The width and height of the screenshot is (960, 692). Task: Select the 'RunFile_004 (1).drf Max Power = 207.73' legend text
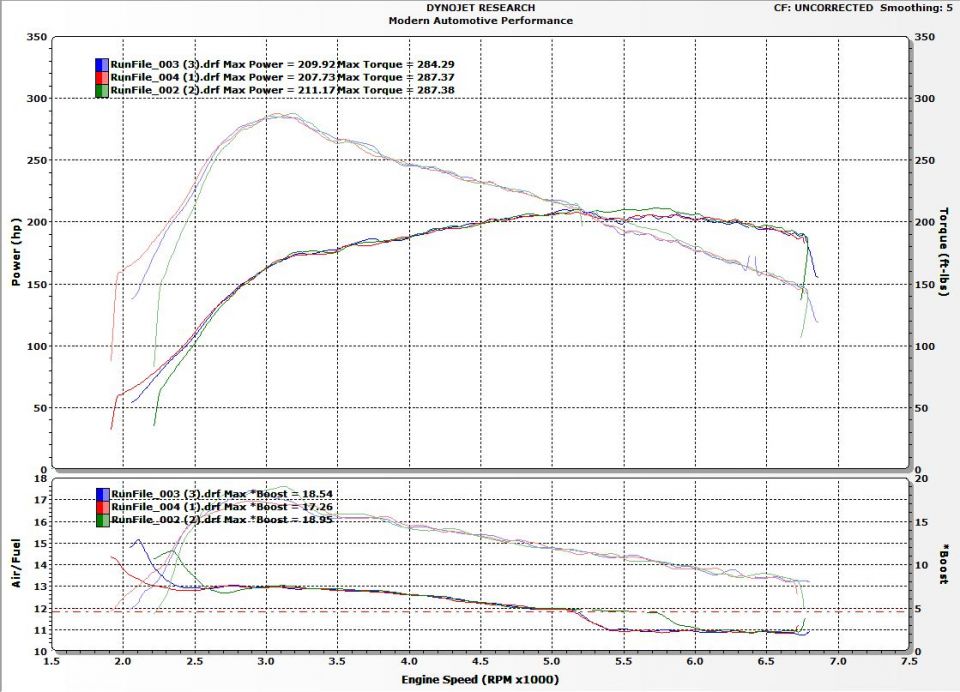(x=223, y=77)
